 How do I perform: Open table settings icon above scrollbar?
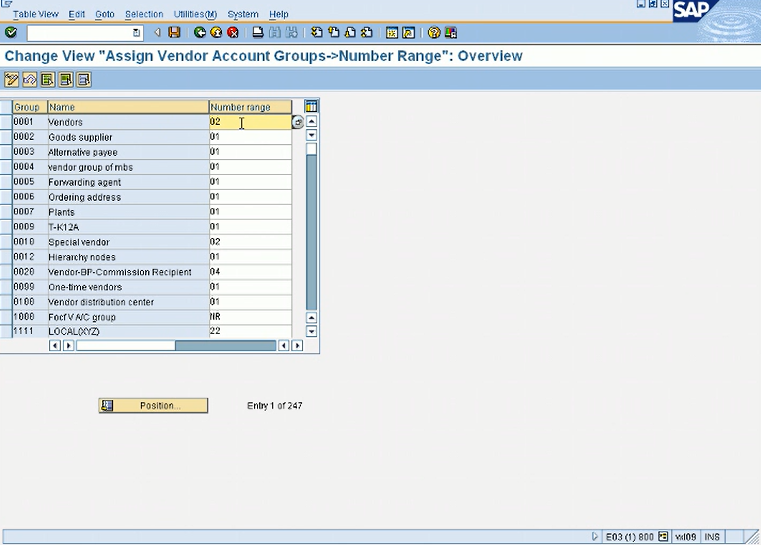tap(311, 106)
